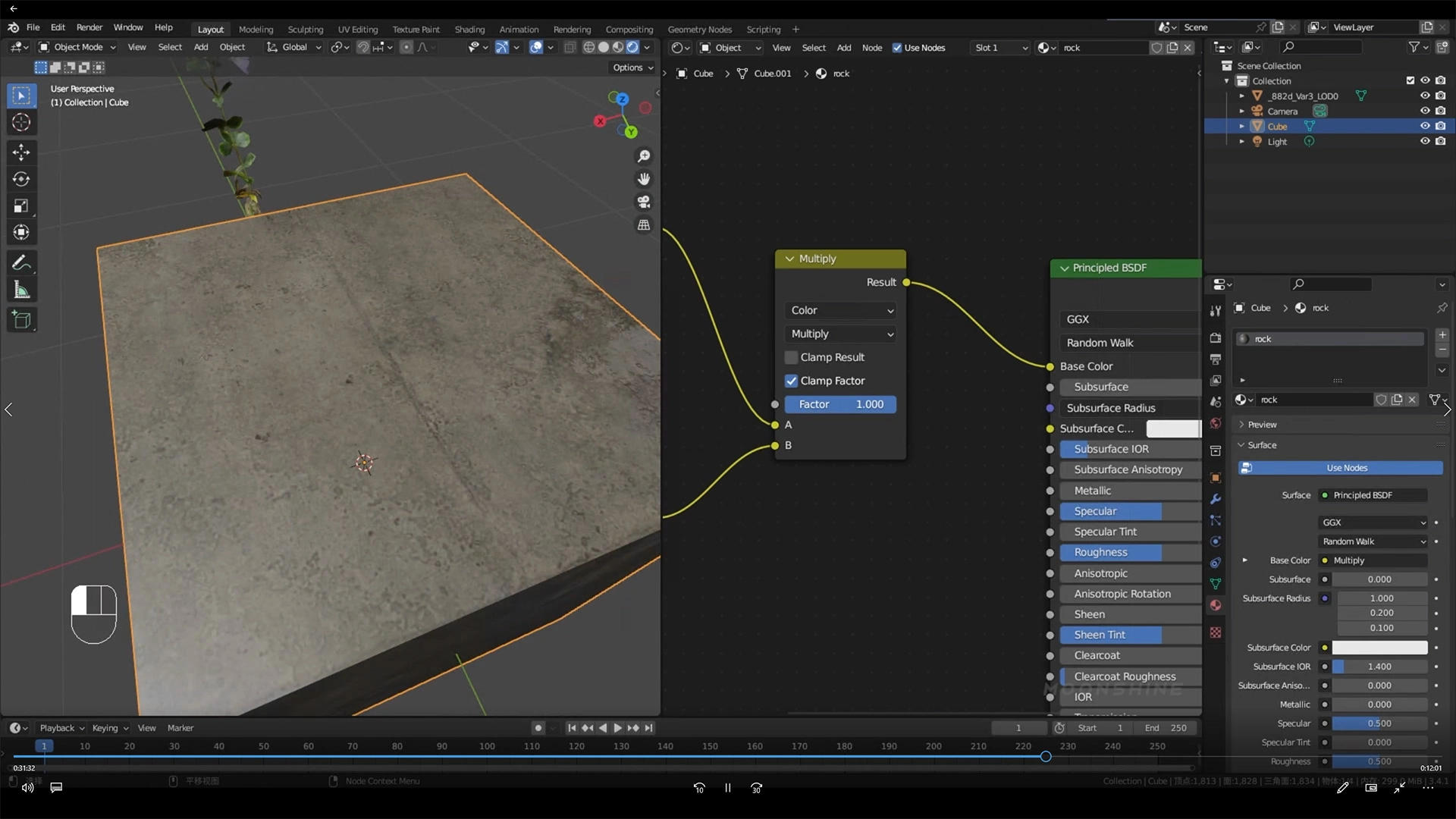The image size is (1456, 819).
Task: Open the Render menu
Action: [89, 27]
